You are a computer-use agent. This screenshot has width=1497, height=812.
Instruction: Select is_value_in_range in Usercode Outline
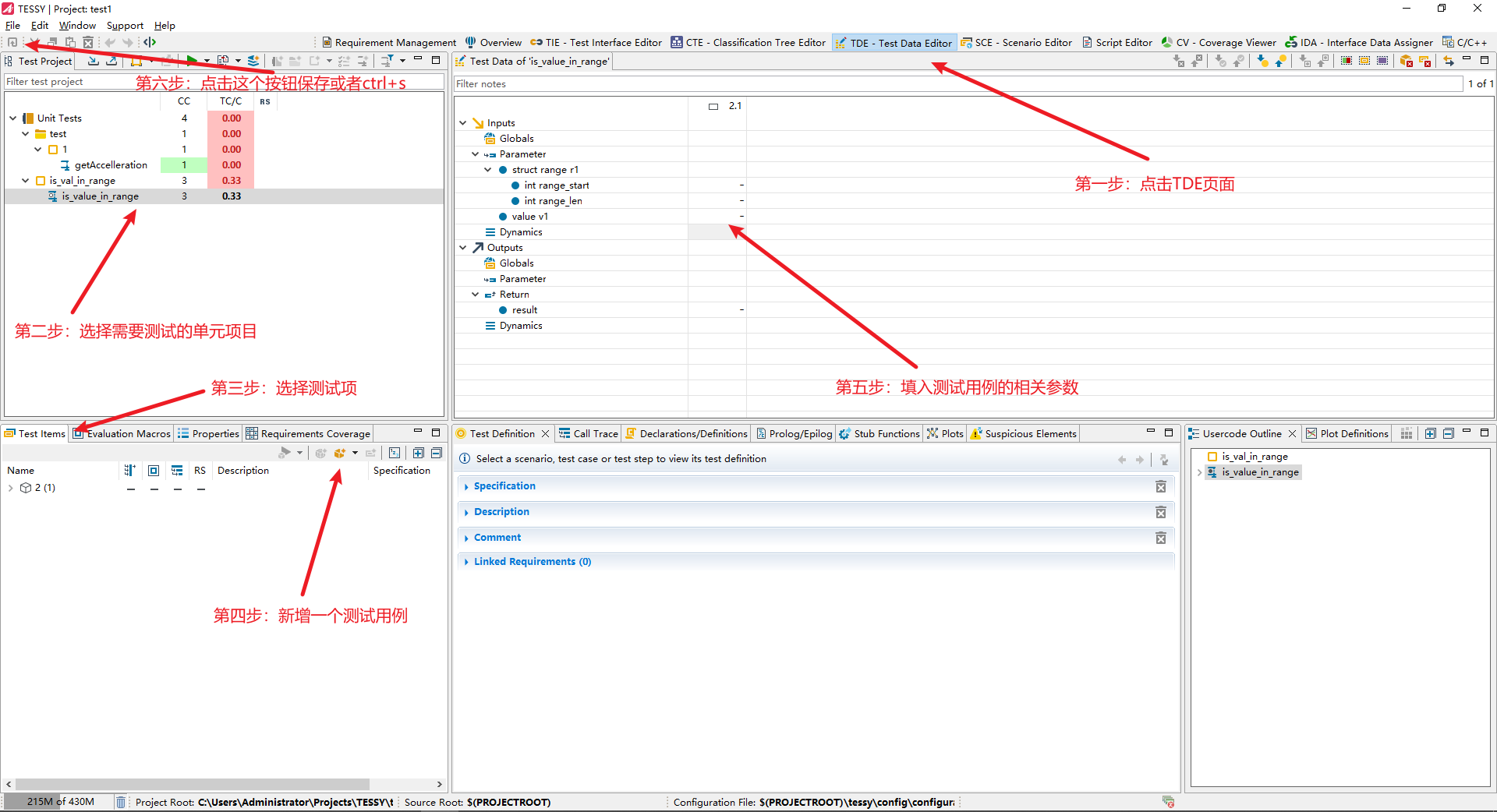pos(1260,472)
